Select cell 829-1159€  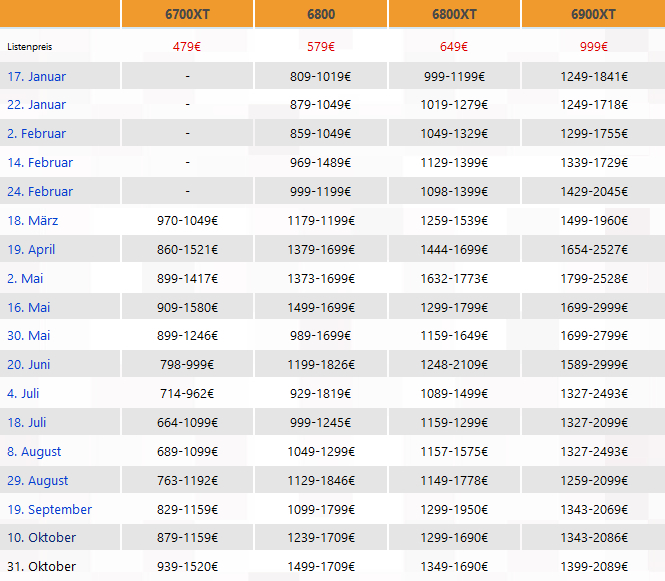click(187, 509)
